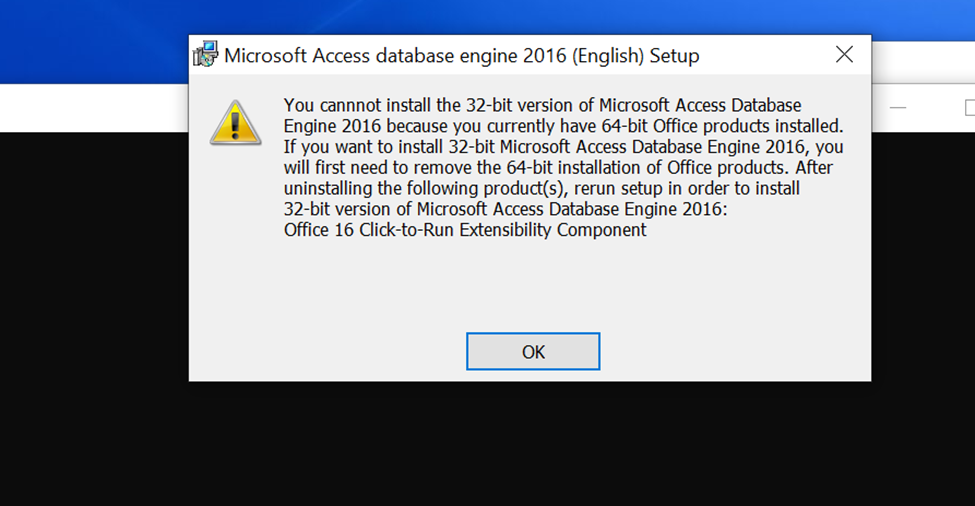Click the line starting 'uninstalling the following product(s)'

[x=542, y=188]
